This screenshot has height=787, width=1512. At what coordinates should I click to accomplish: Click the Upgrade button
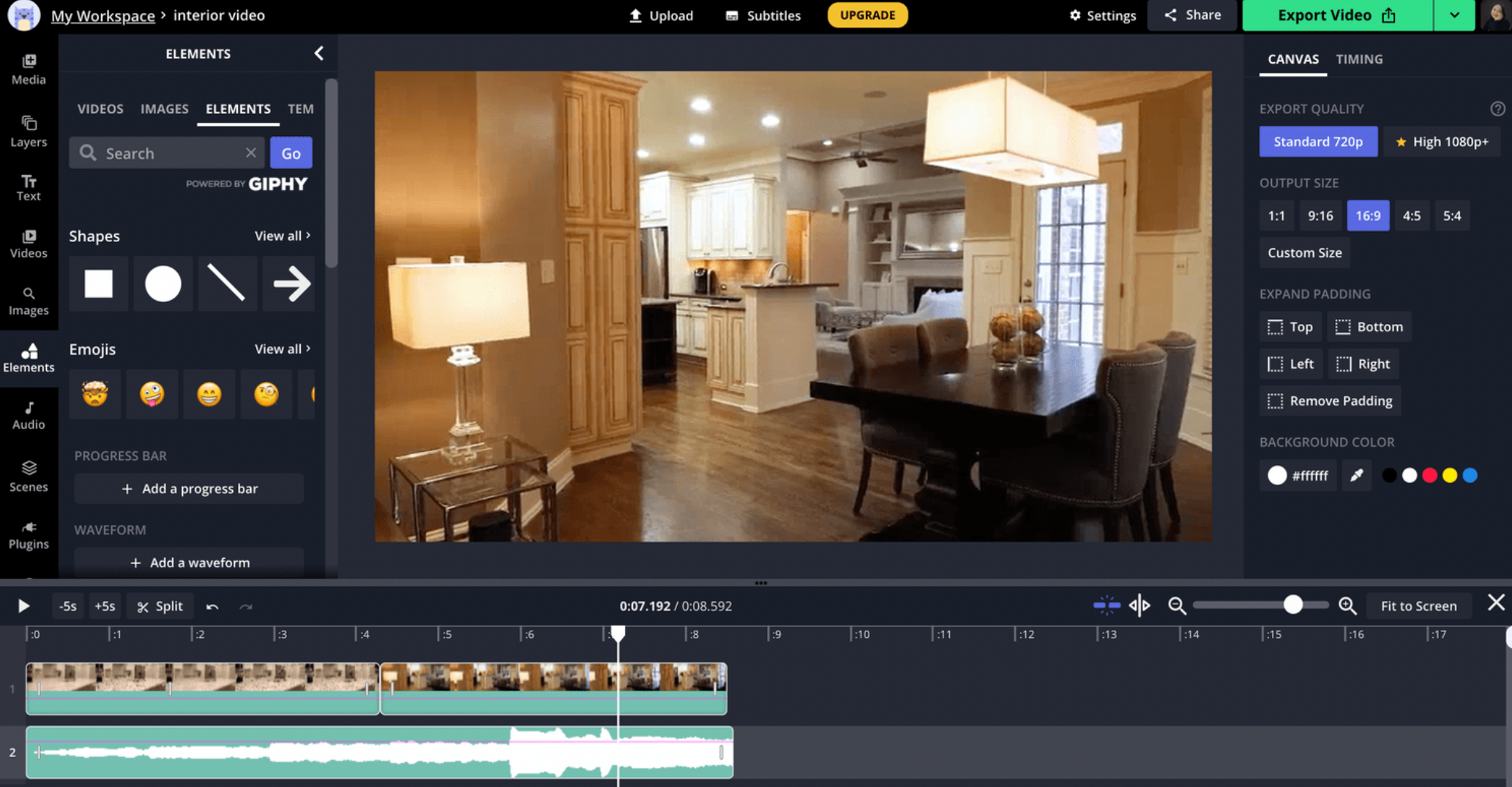point(867,15)
